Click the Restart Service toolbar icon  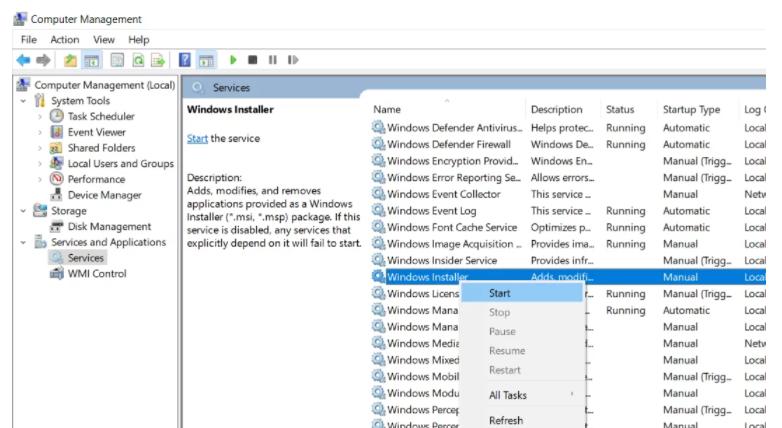(x=293, y=60)
